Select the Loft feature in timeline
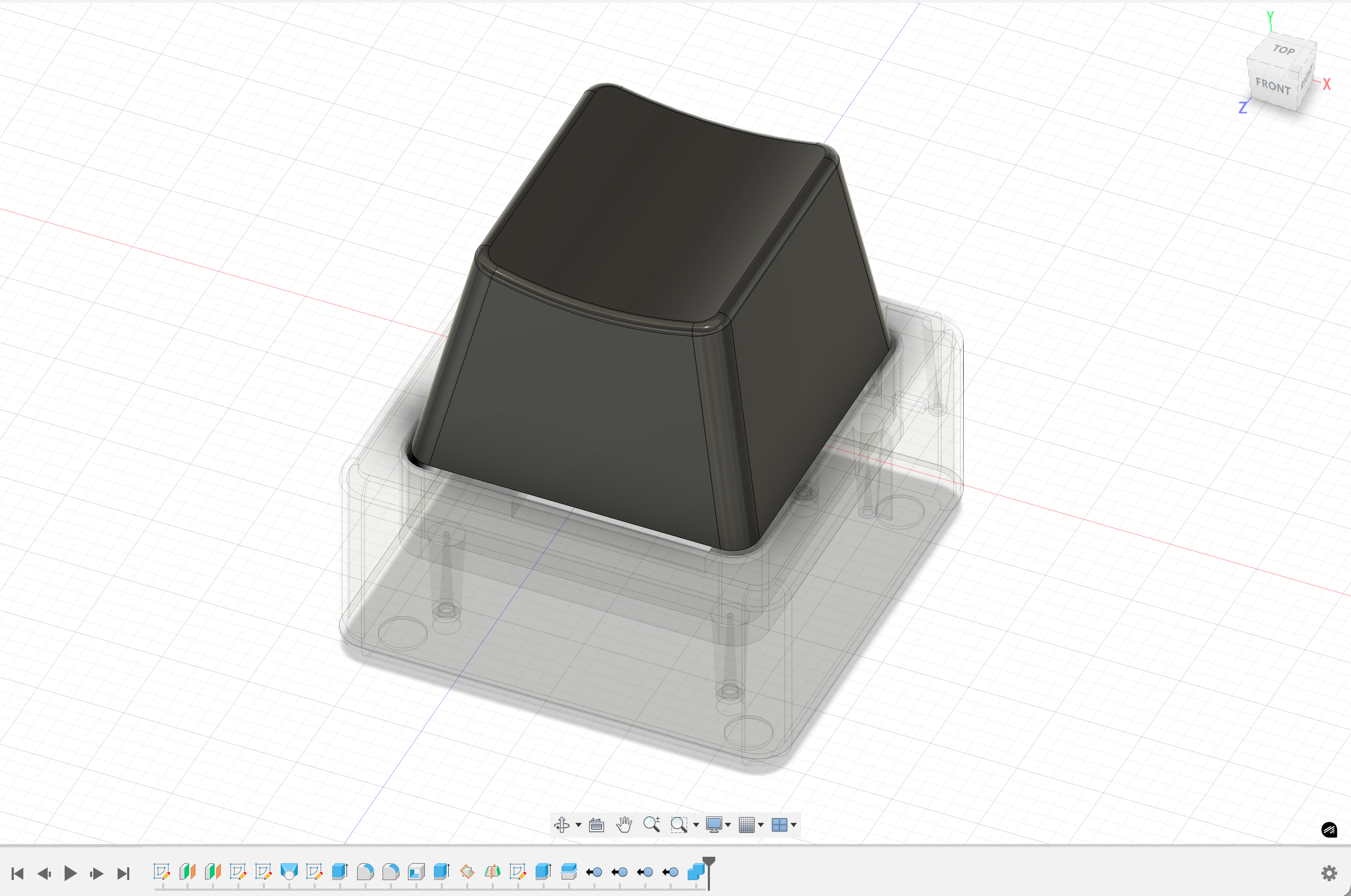The width and height of the screenshot is (1351, 896). [x=289, y=872]
